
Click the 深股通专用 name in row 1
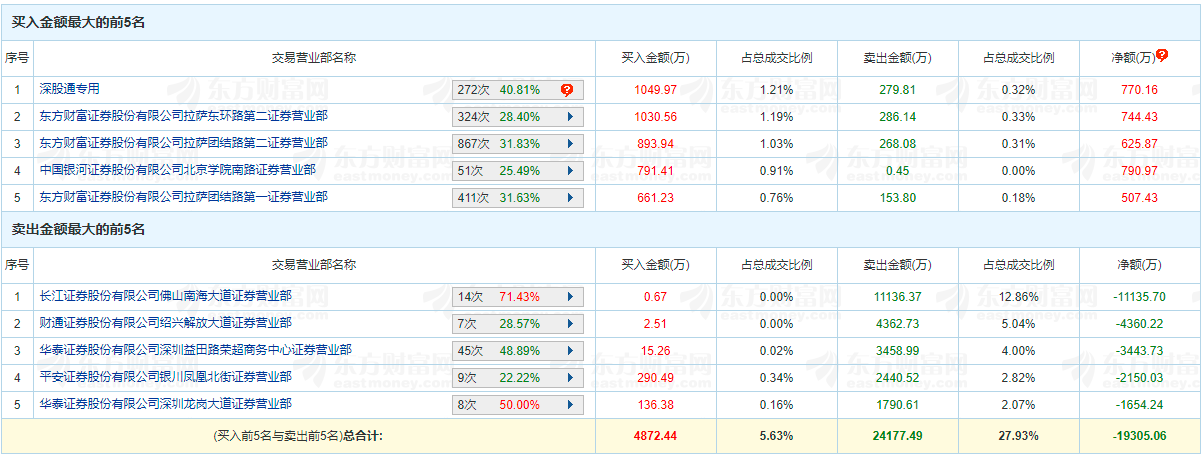click(70, 90)
